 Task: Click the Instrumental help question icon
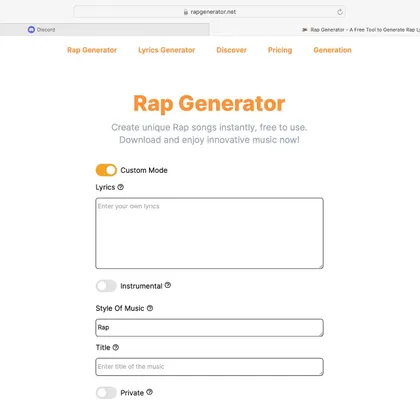168,285
